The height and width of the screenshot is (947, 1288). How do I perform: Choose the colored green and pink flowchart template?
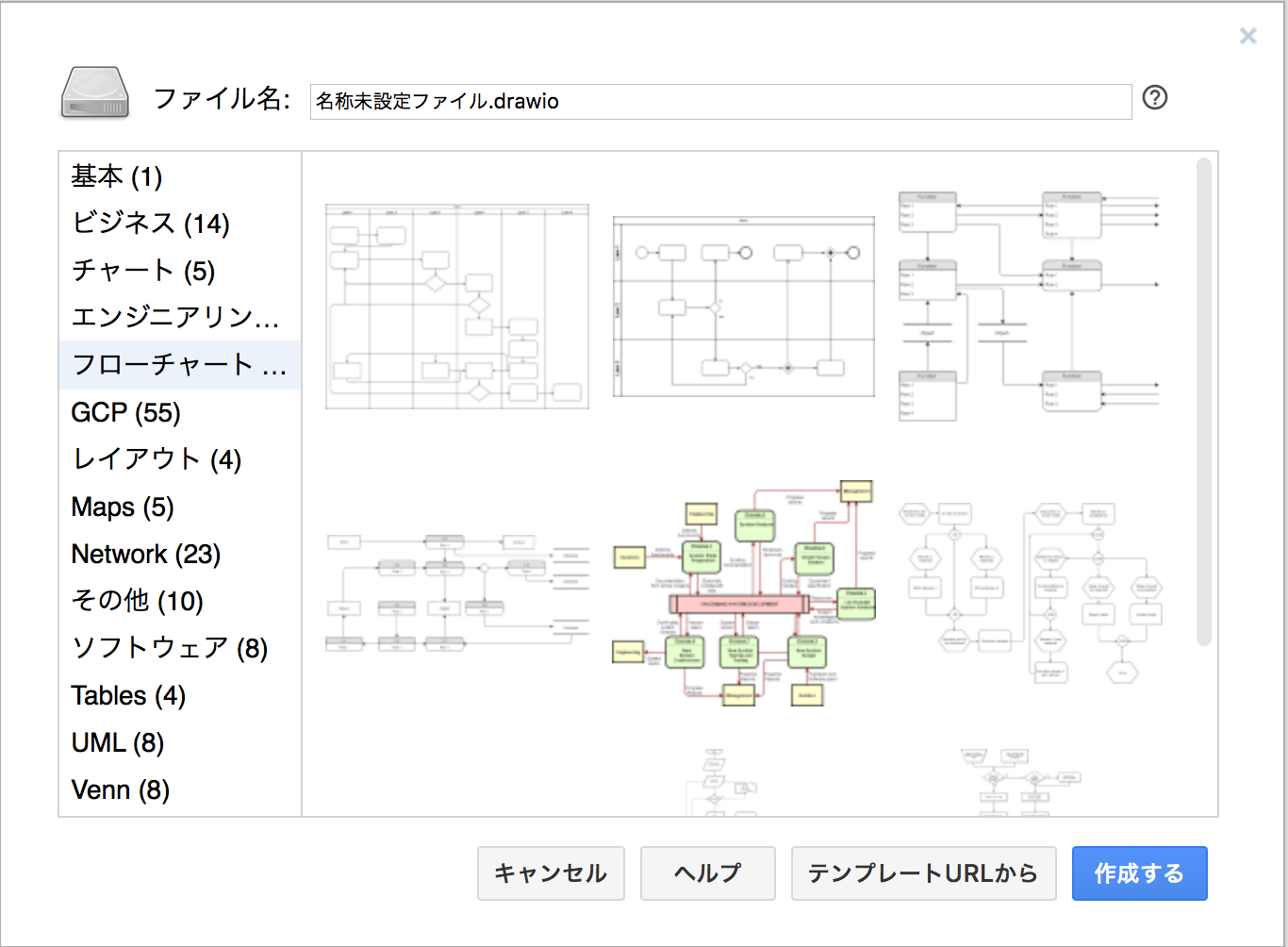point(743,593)
